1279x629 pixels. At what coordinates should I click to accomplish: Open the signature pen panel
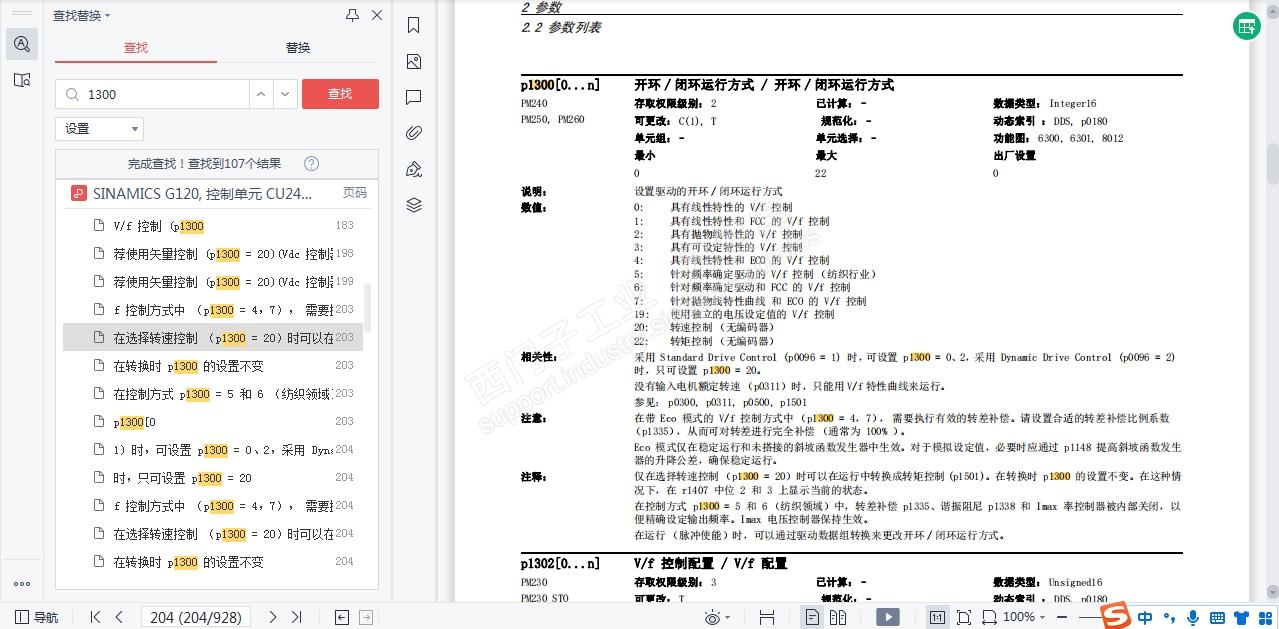click(x=414, y=169)
